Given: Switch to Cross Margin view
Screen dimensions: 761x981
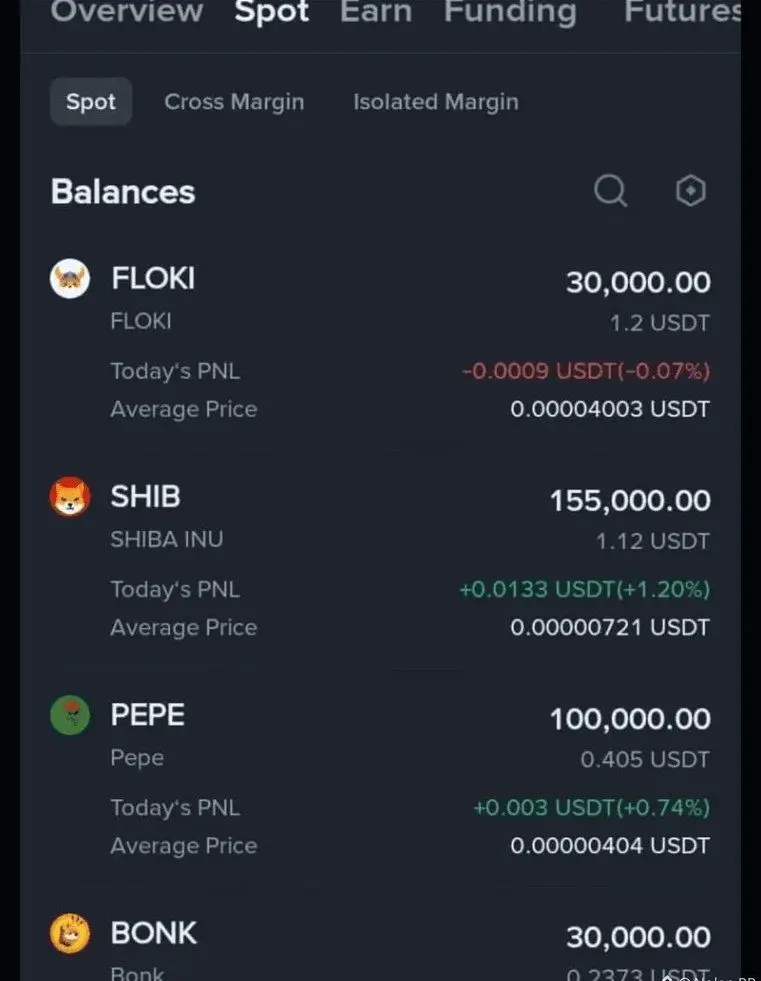Looking at the screenshot, I should [x=234, y=102].
